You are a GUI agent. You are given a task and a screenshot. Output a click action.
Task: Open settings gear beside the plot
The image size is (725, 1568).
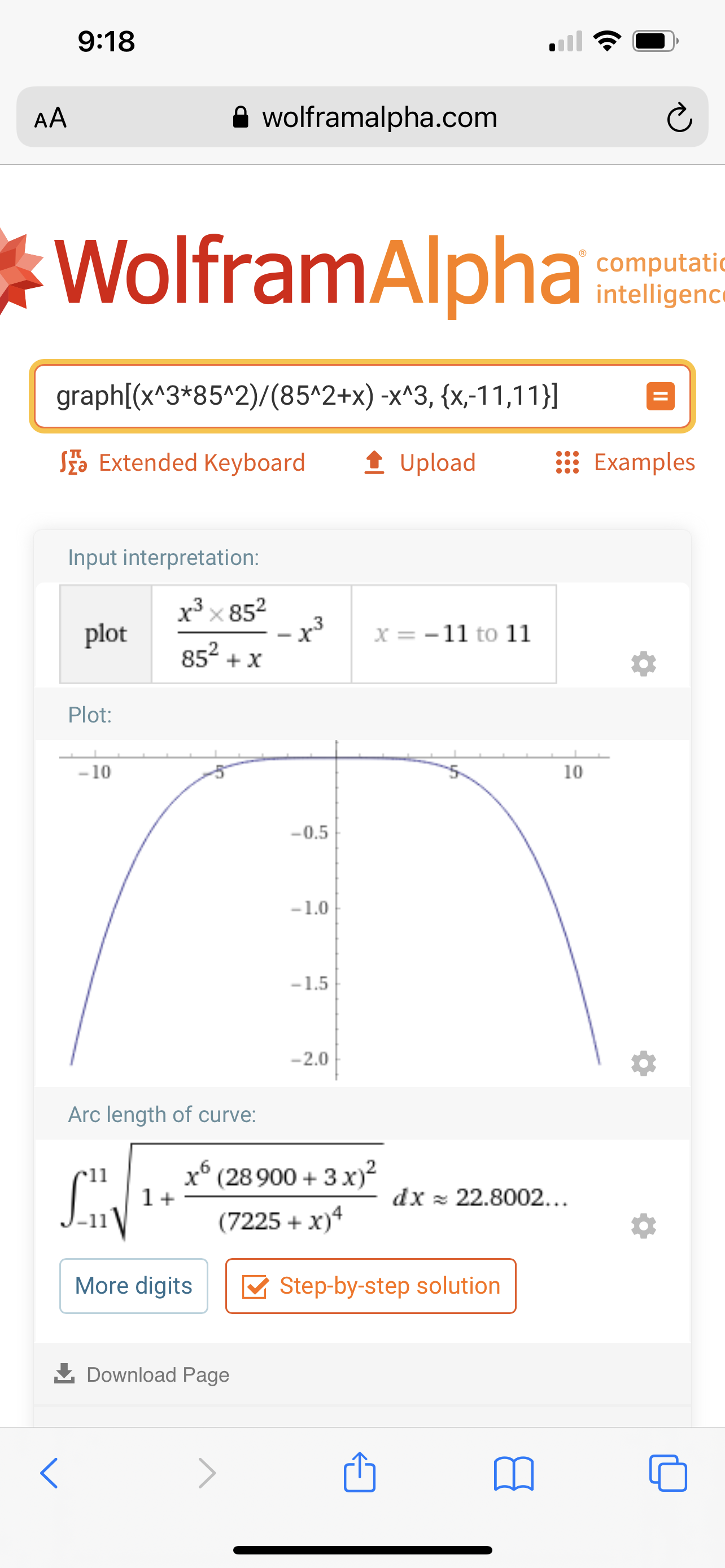[644, 1063]
